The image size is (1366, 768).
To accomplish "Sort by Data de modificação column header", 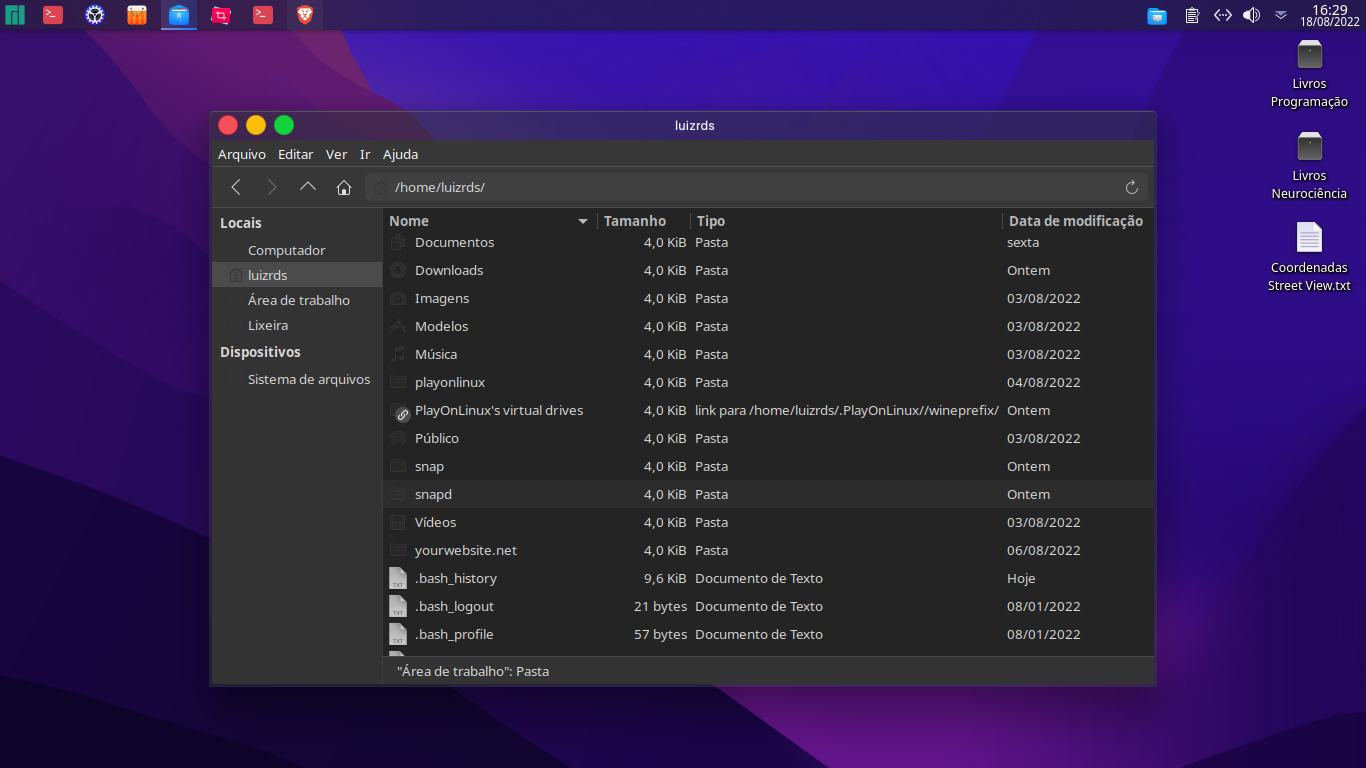I will coord(1078,221).
